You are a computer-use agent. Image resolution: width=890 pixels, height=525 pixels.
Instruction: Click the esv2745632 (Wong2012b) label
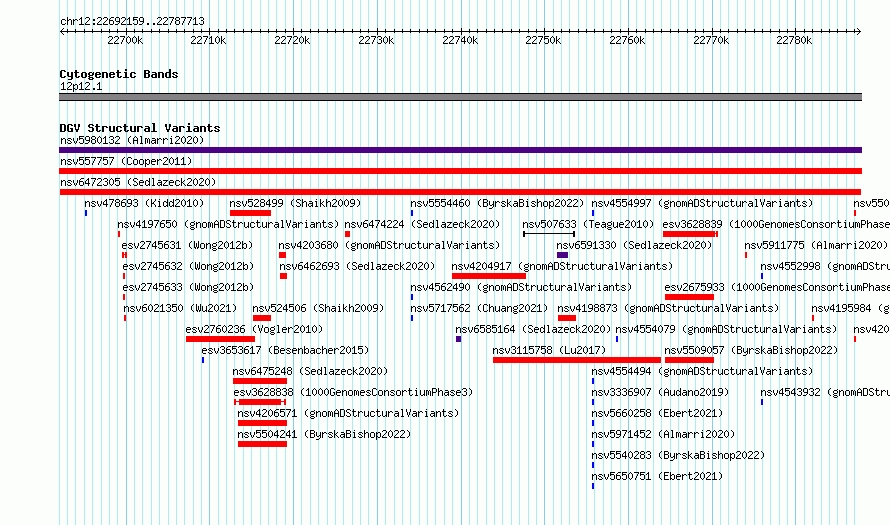(x=188, y=266)
